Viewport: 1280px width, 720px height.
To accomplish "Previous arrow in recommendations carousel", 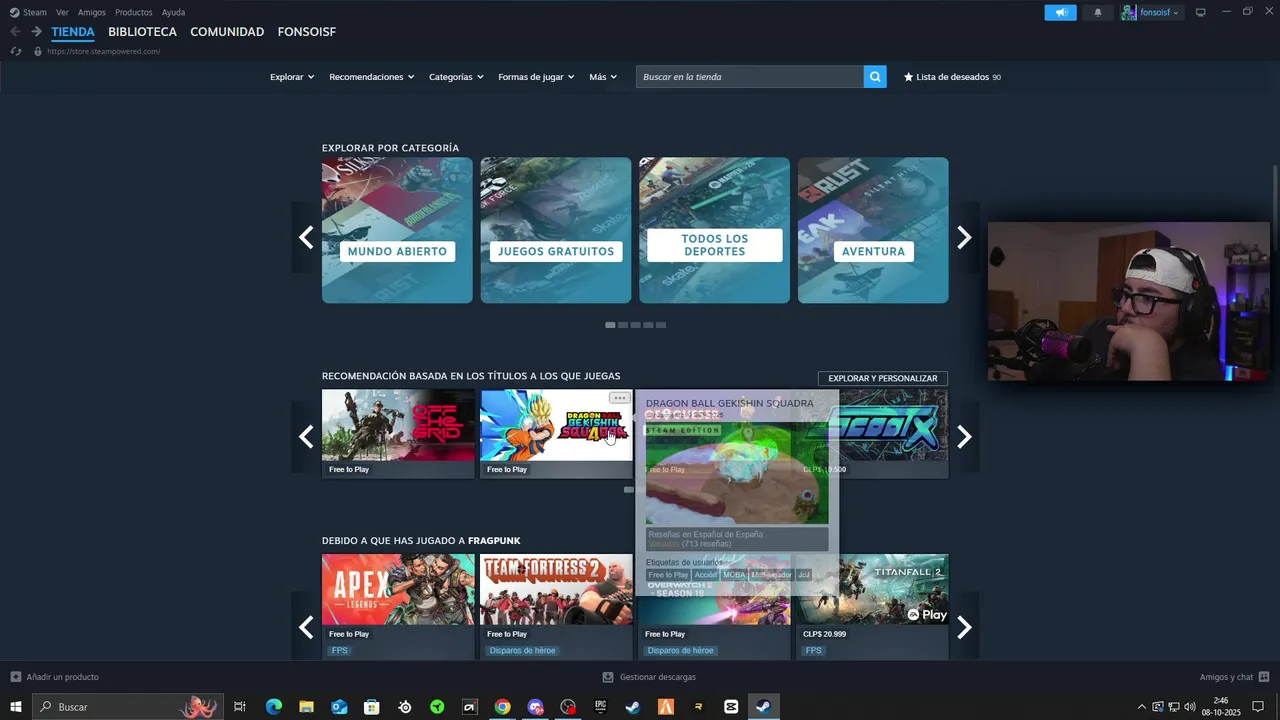I will (x=306, y=437).
